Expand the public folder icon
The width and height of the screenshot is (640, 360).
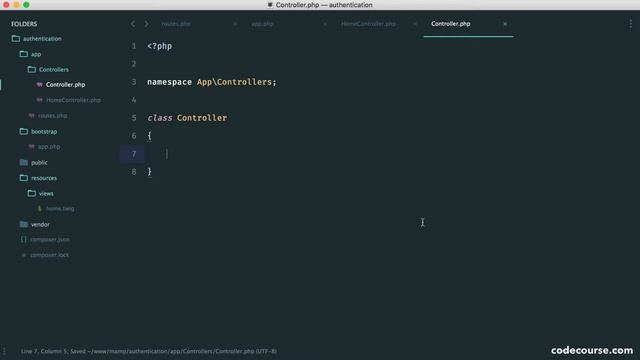[x=24, y=162]
